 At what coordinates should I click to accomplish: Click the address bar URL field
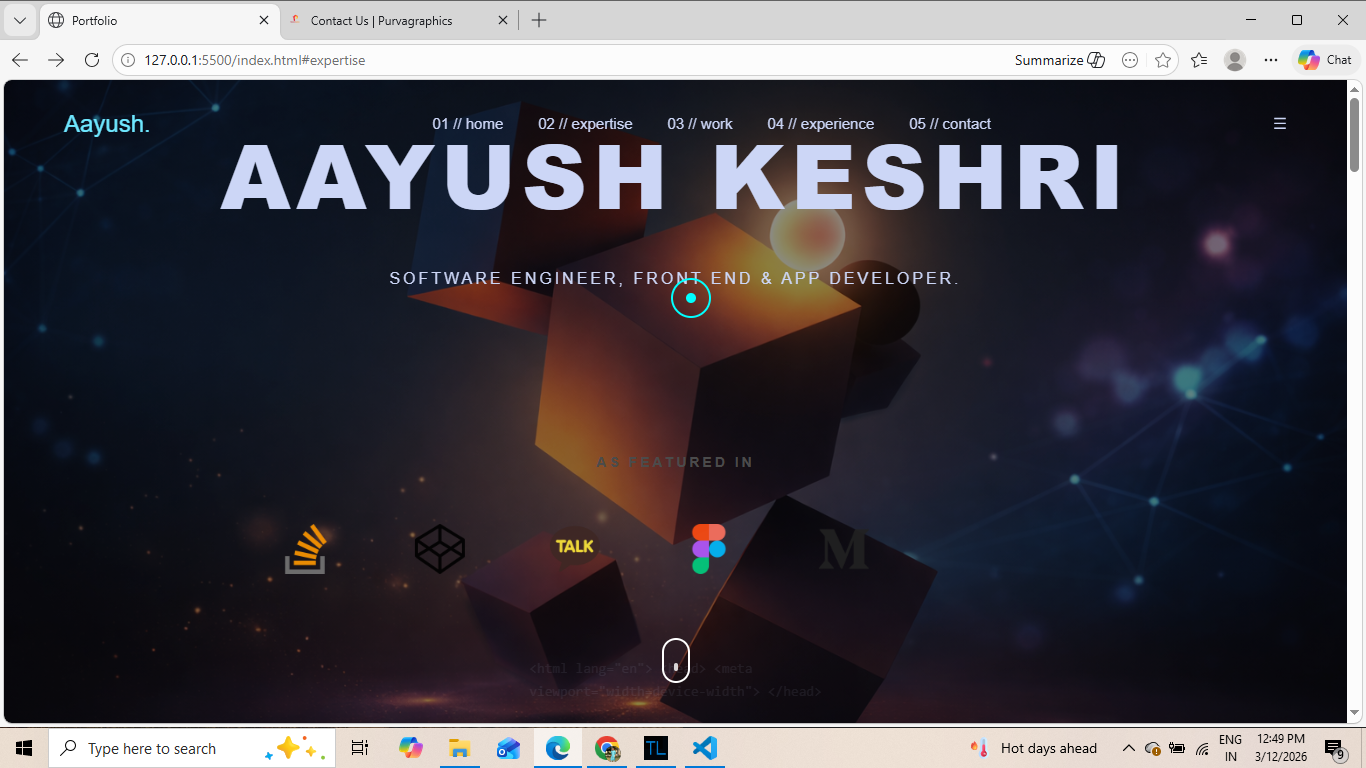tap(560, 60)
